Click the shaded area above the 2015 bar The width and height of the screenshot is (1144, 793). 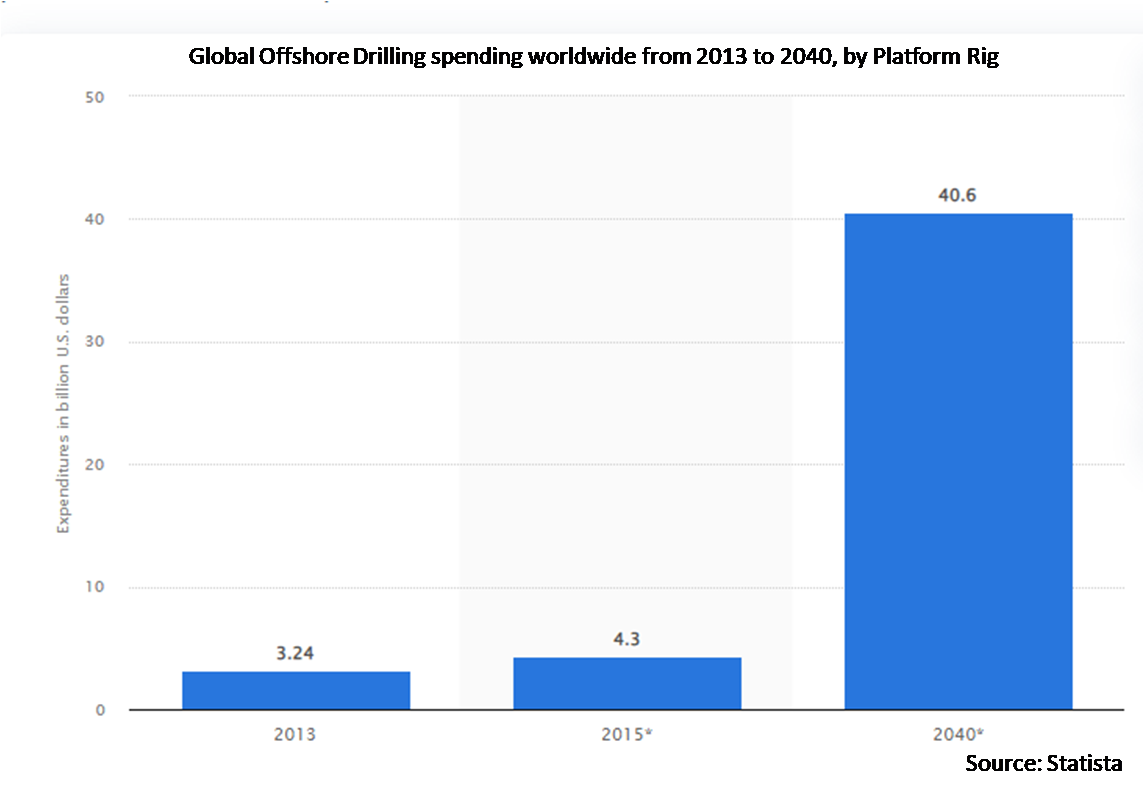pyautogui.click(x=627, y=350)
